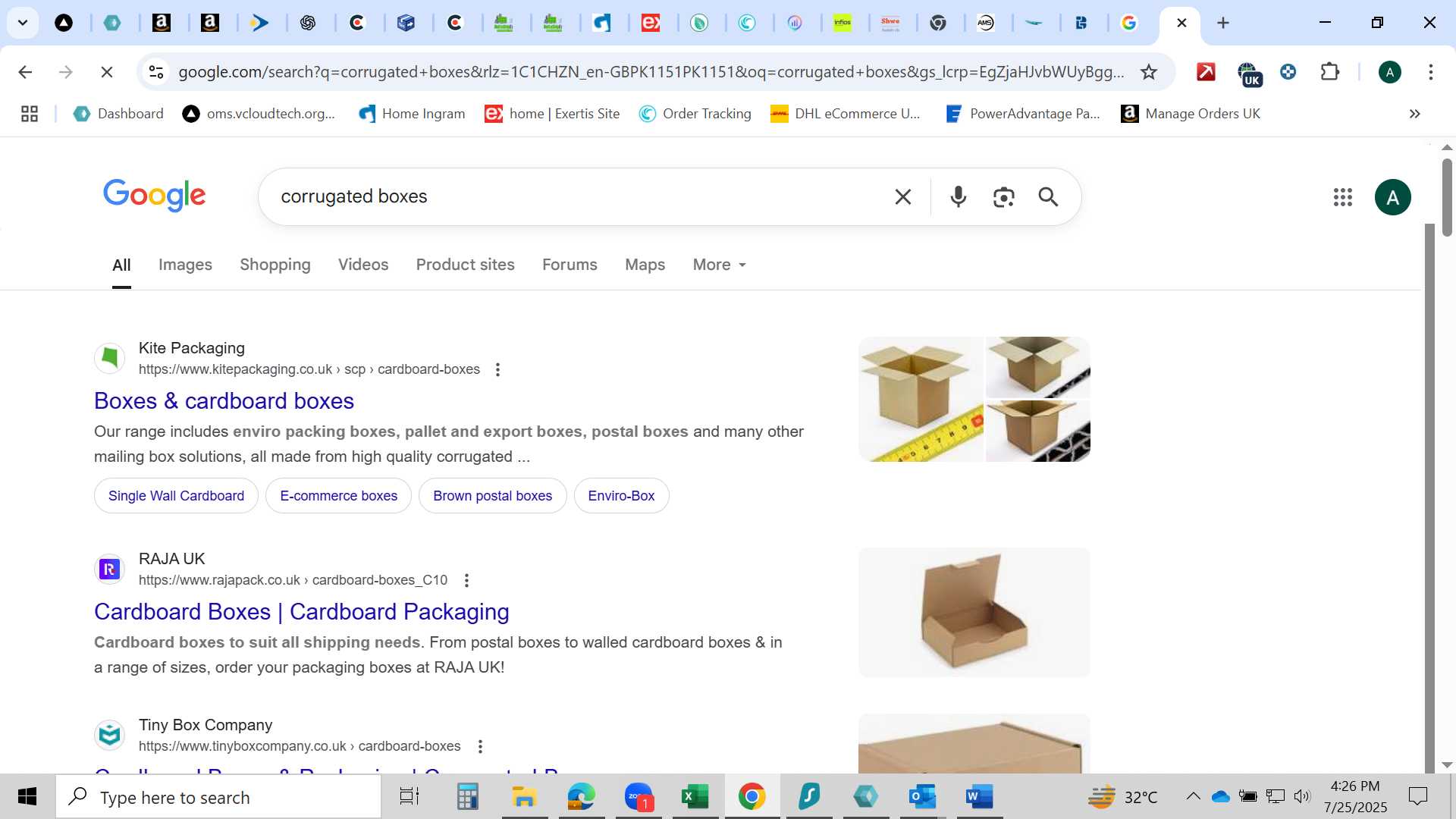Click the Windows taskbar search box
Viewport: 1456px width, 819px height.
[218, 797]
